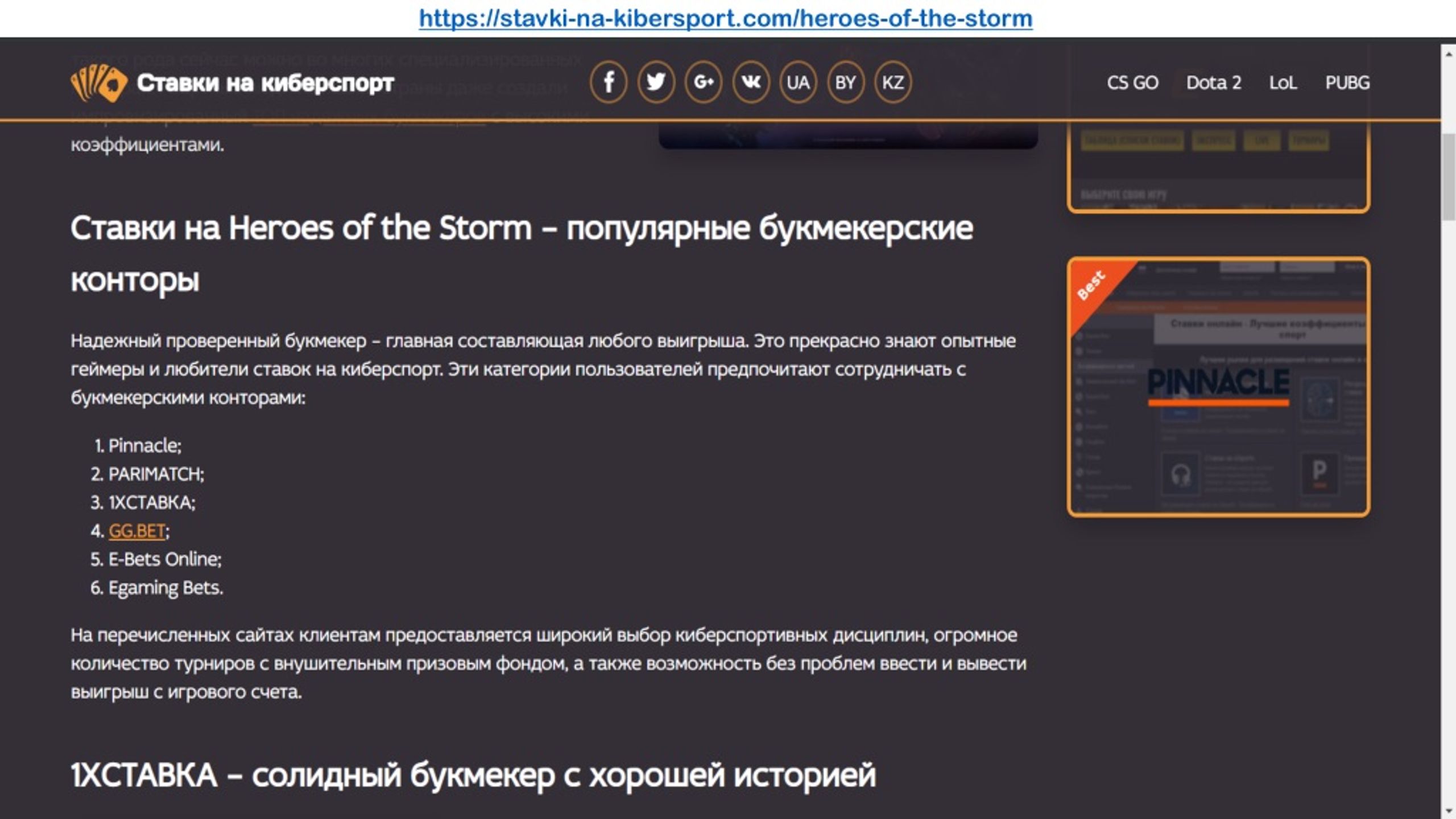Select the UA country circle button
The height and width of the screenshot is (819, 1456).
pyautogui.click(x=798, y=82)
